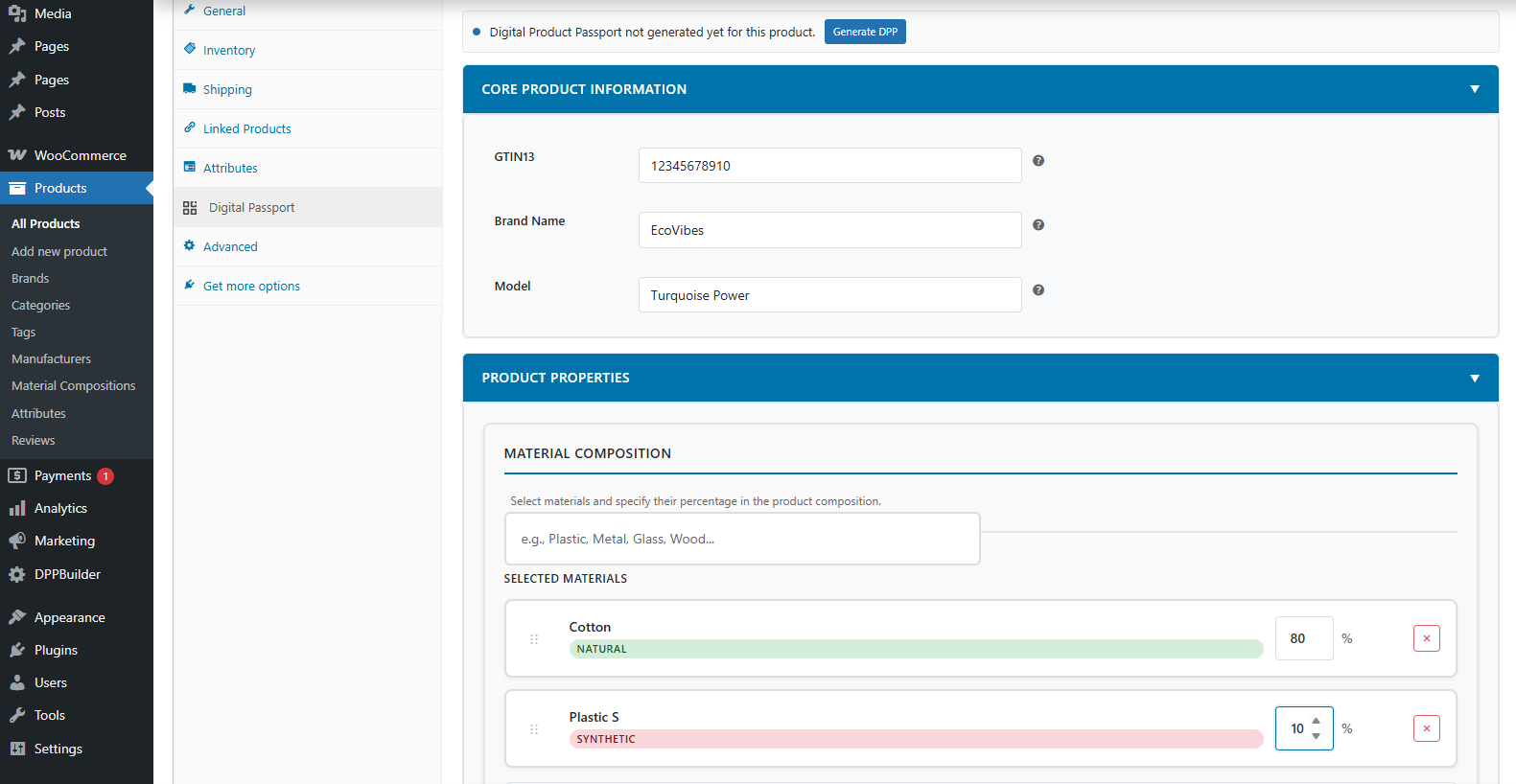Open the material search combo box
The width and height of the screenshot is (1516, 784).
741,539
